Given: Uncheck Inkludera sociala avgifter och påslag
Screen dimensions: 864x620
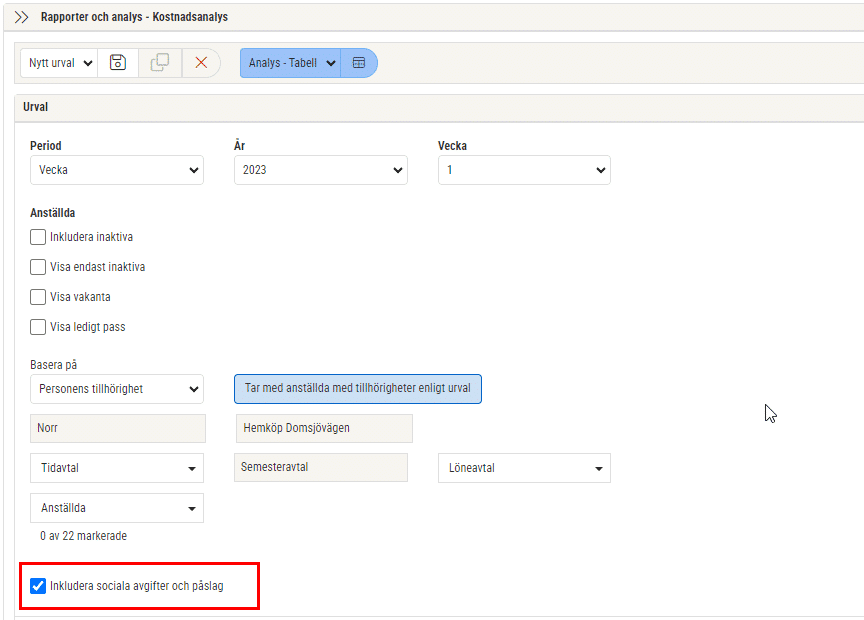Looking at the screenshot, I should point(38,586).
